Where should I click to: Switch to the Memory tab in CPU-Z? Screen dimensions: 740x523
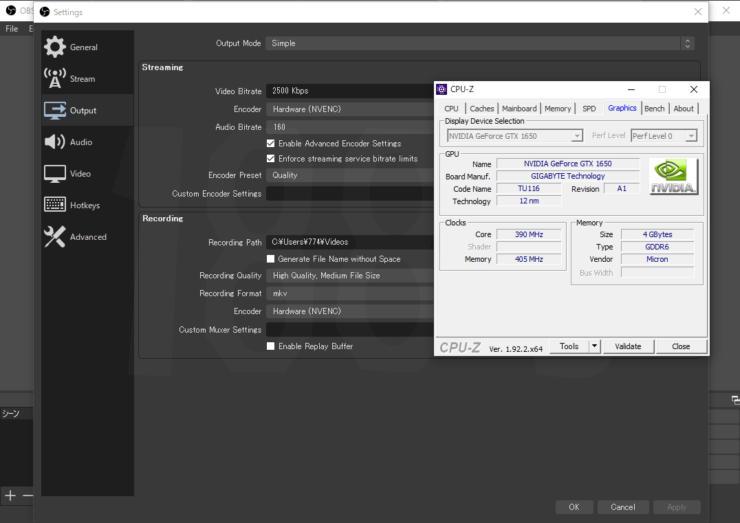coord(557,109)
